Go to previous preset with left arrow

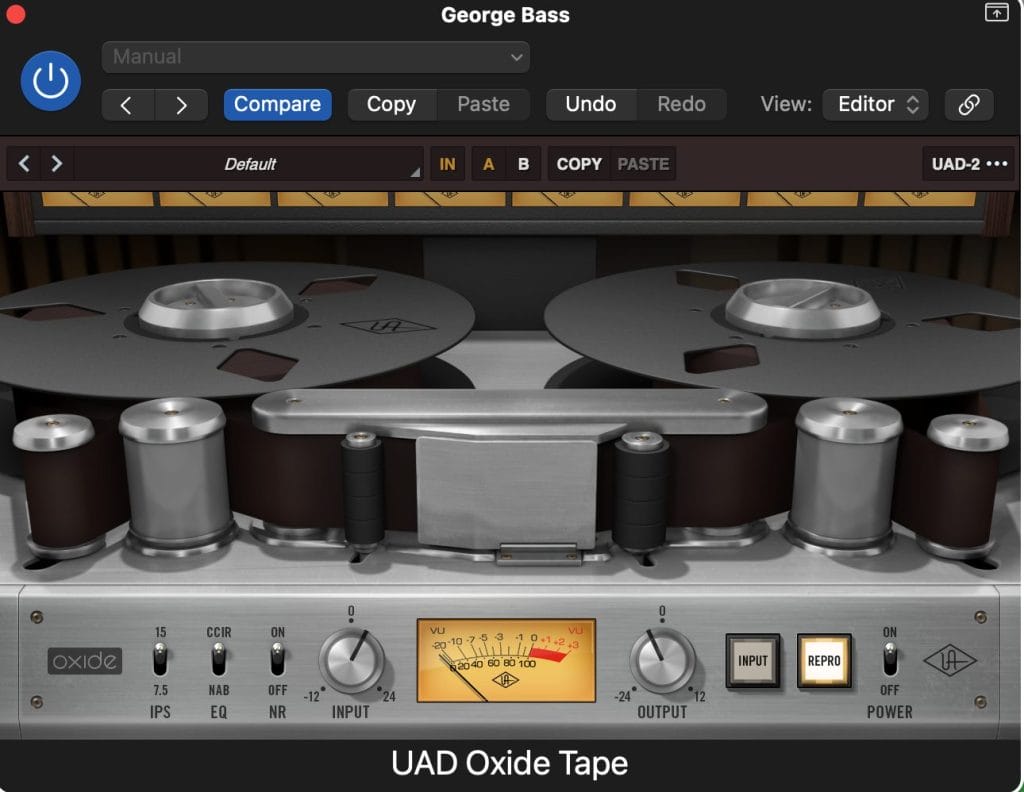(x=127, y=104)
